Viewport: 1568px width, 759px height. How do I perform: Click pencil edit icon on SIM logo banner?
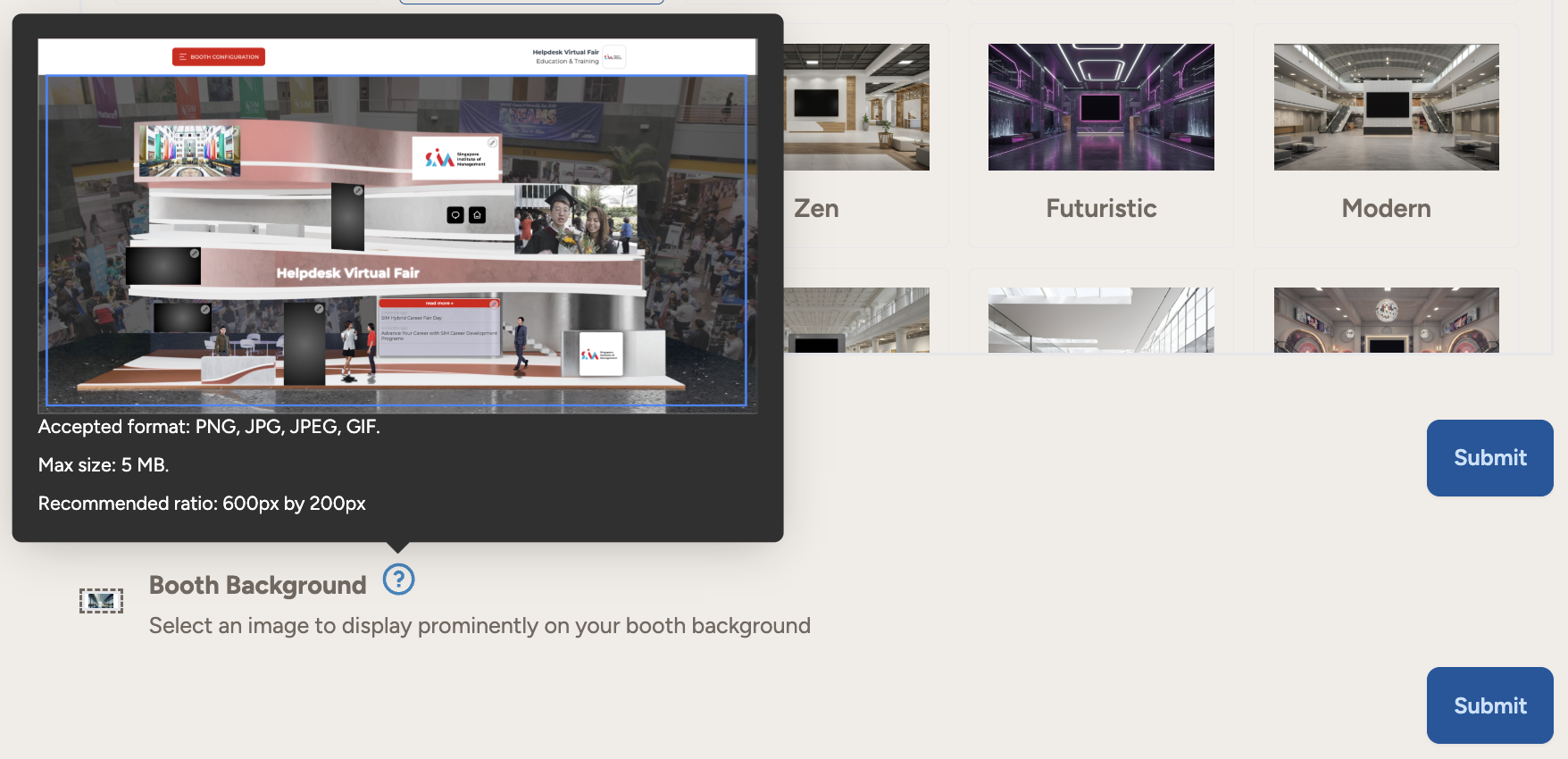pyautogui.click(x=492, y=143)
